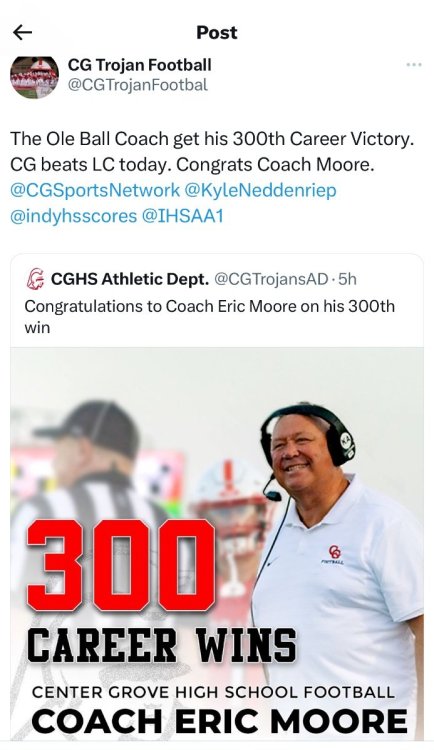Open CGHS Athletic Dept. quoted account name
The width and height of the screenshot is (434, 750).
coord(130,279)
